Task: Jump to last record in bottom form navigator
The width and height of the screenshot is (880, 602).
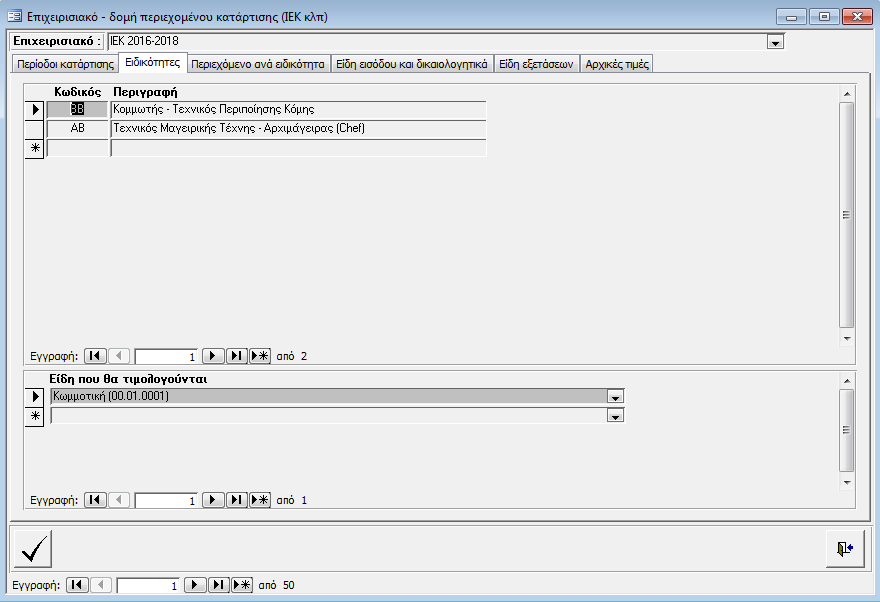Action: pyautogui.click(x=219, y=585)
